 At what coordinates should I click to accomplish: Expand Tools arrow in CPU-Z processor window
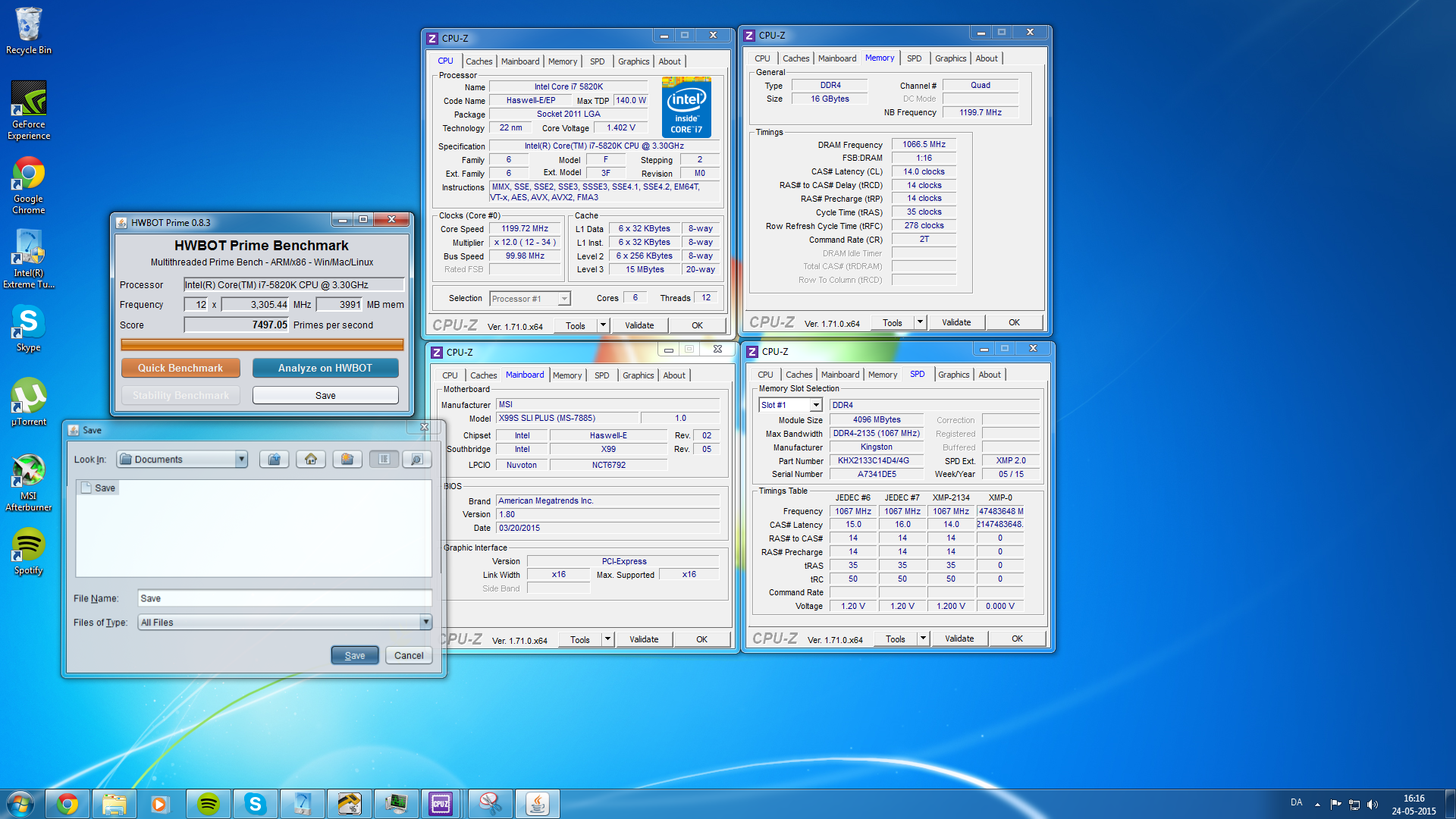coord(603,325)
